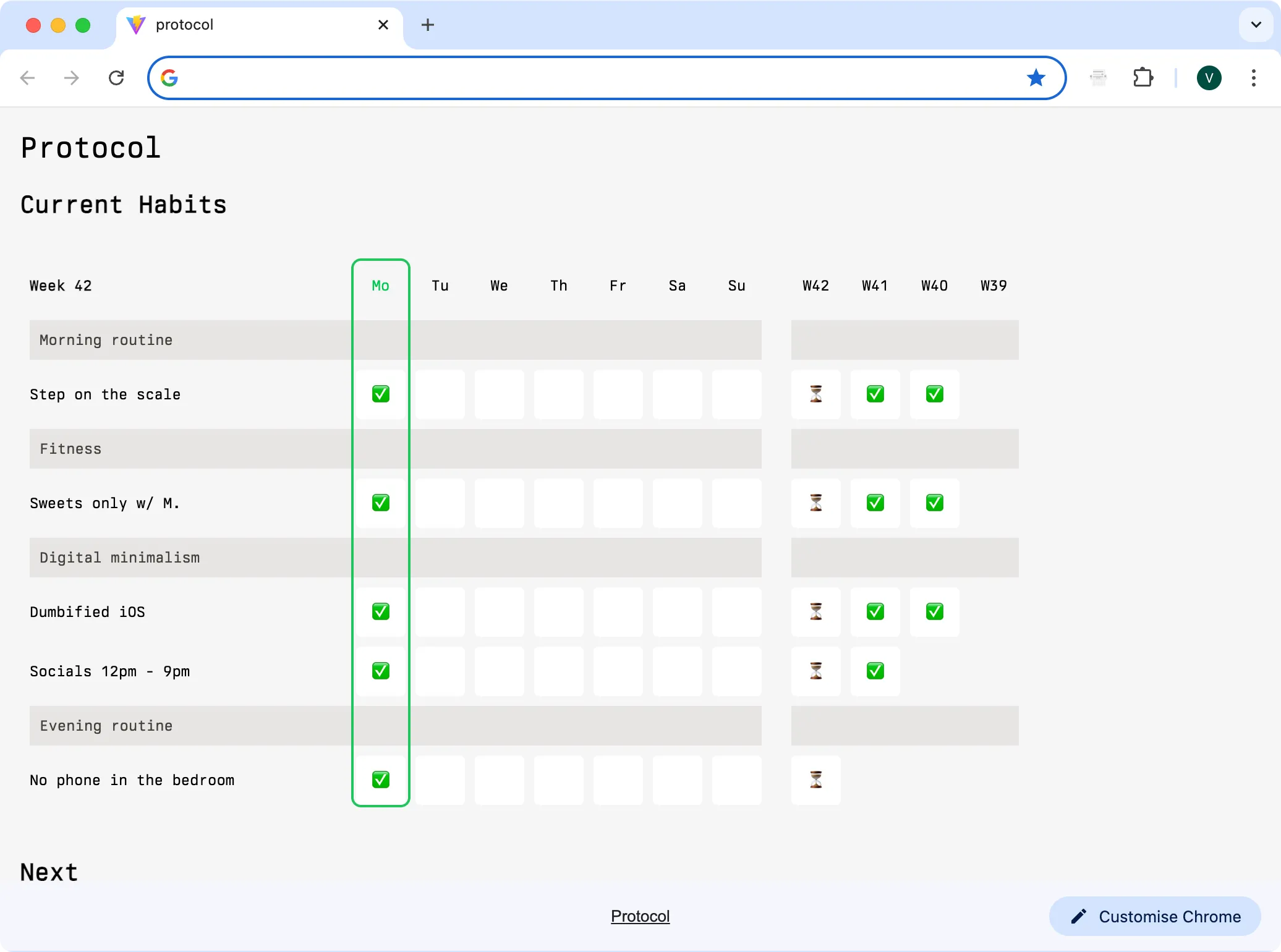Open the Extensions puzzle icon
Image resolution: width=1281 pixels, height=952 pixels.
1143,78
